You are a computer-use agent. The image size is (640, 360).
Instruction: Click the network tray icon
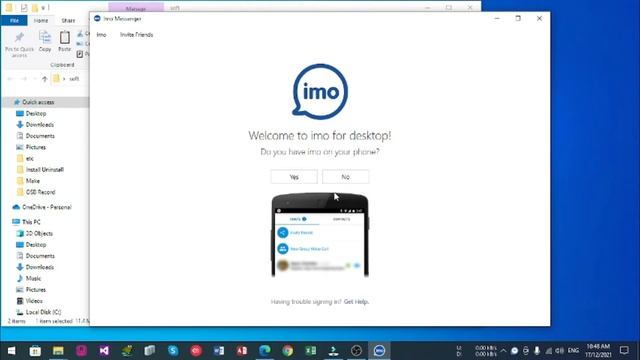coord(549,351)
